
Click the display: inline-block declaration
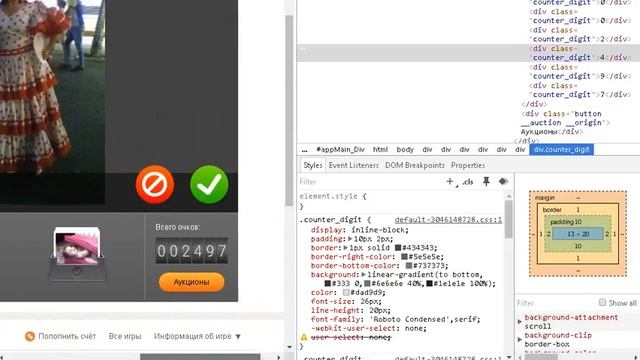[x=360, y=230]
